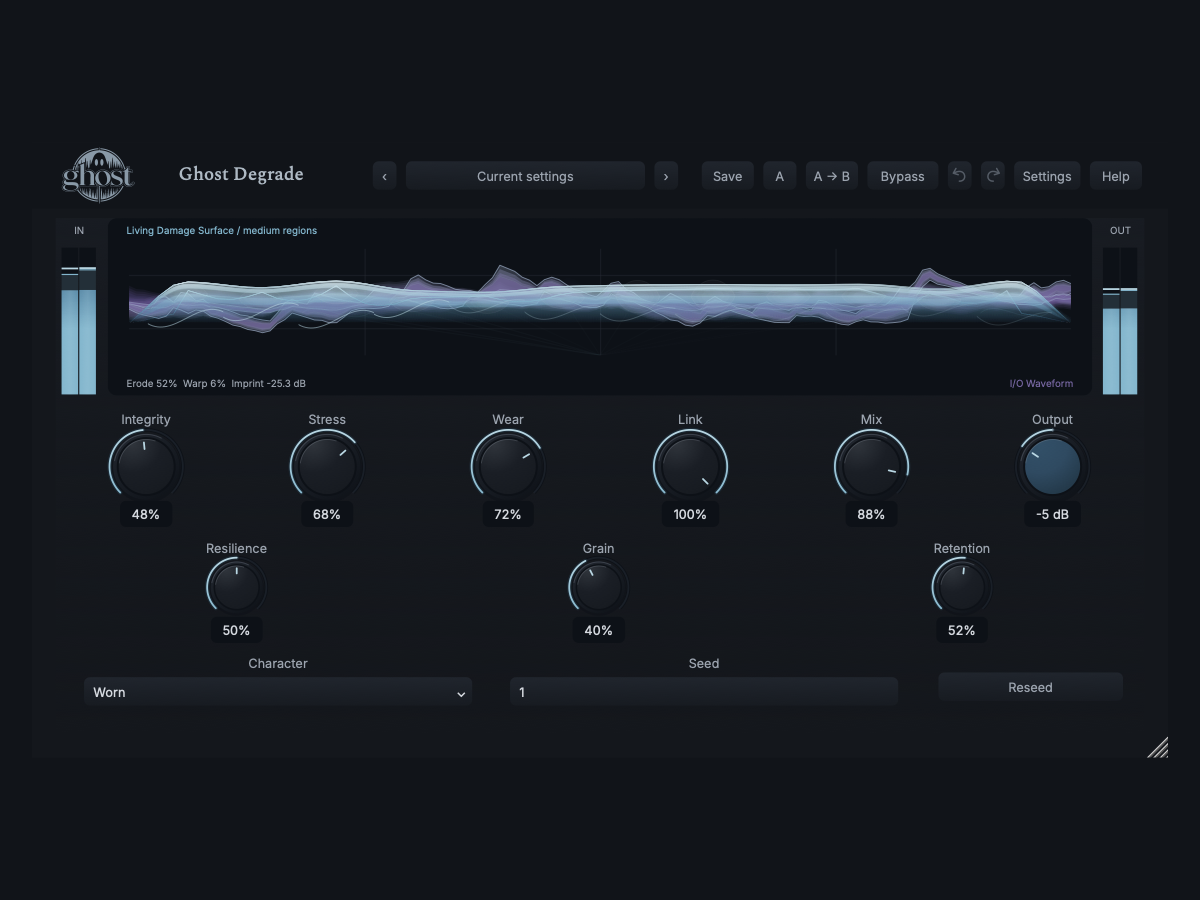The image size is (1200, 900).
Task: Click the Link value 100%
Action: (x=690, y=514)
